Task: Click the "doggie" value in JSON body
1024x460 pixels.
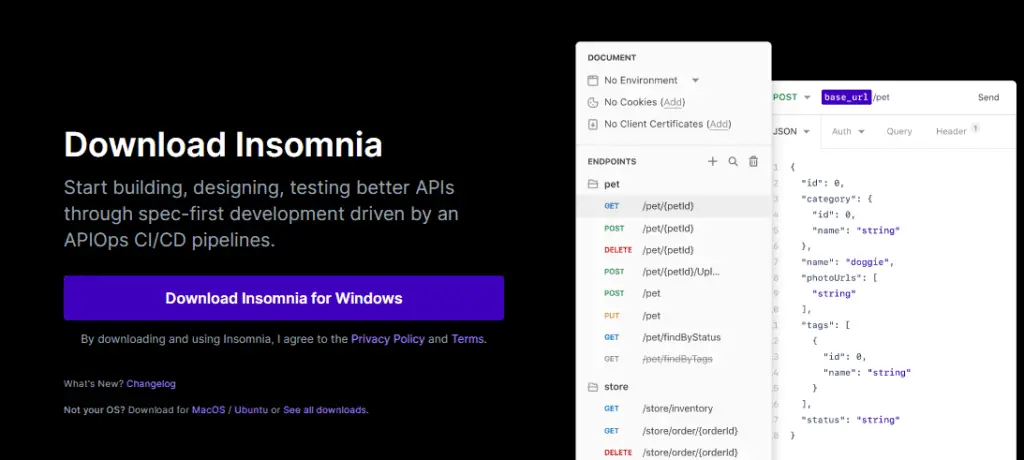Action: (869, 262)
